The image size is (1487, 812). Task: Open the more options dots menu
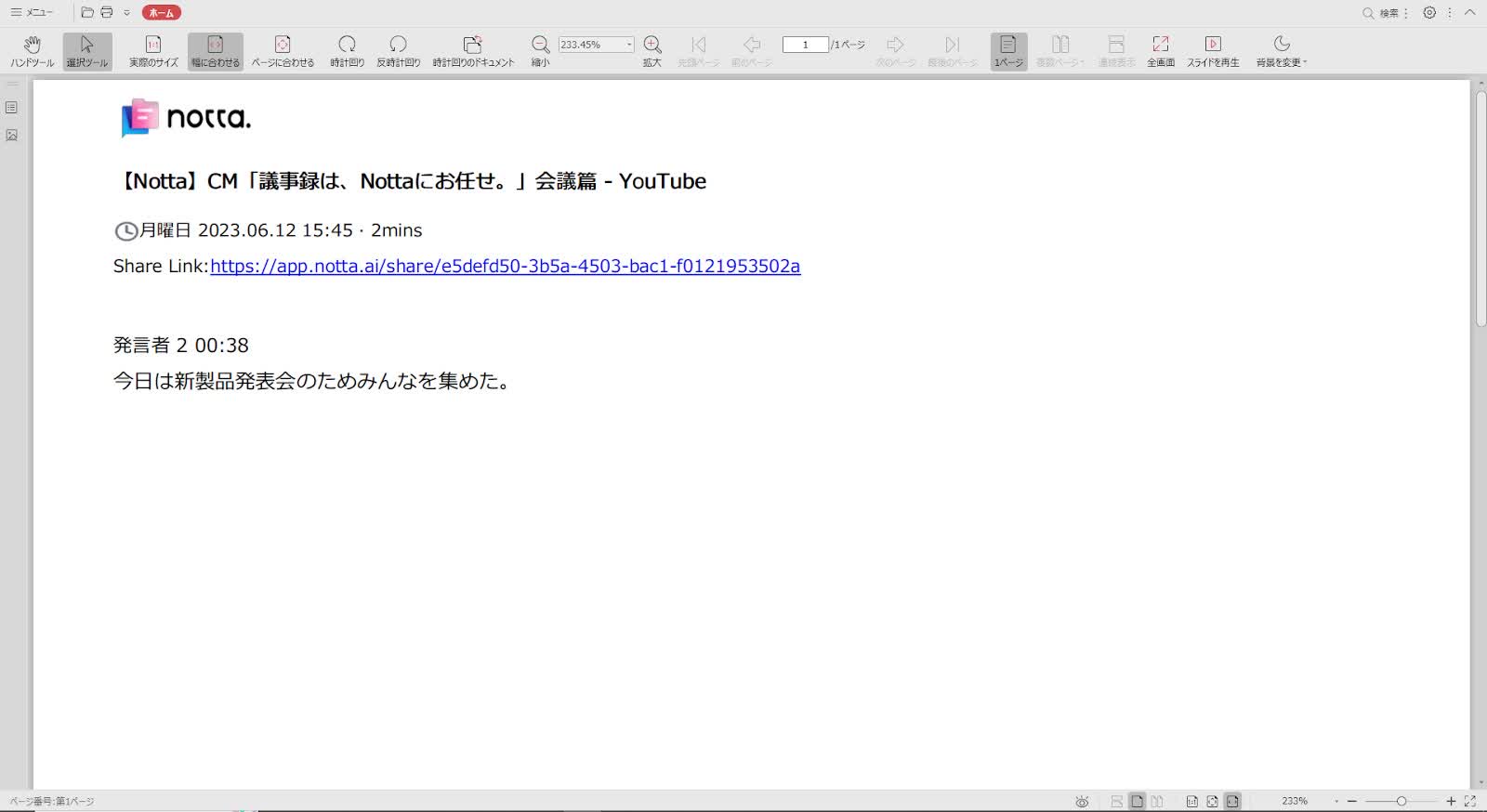(1450, 12)
